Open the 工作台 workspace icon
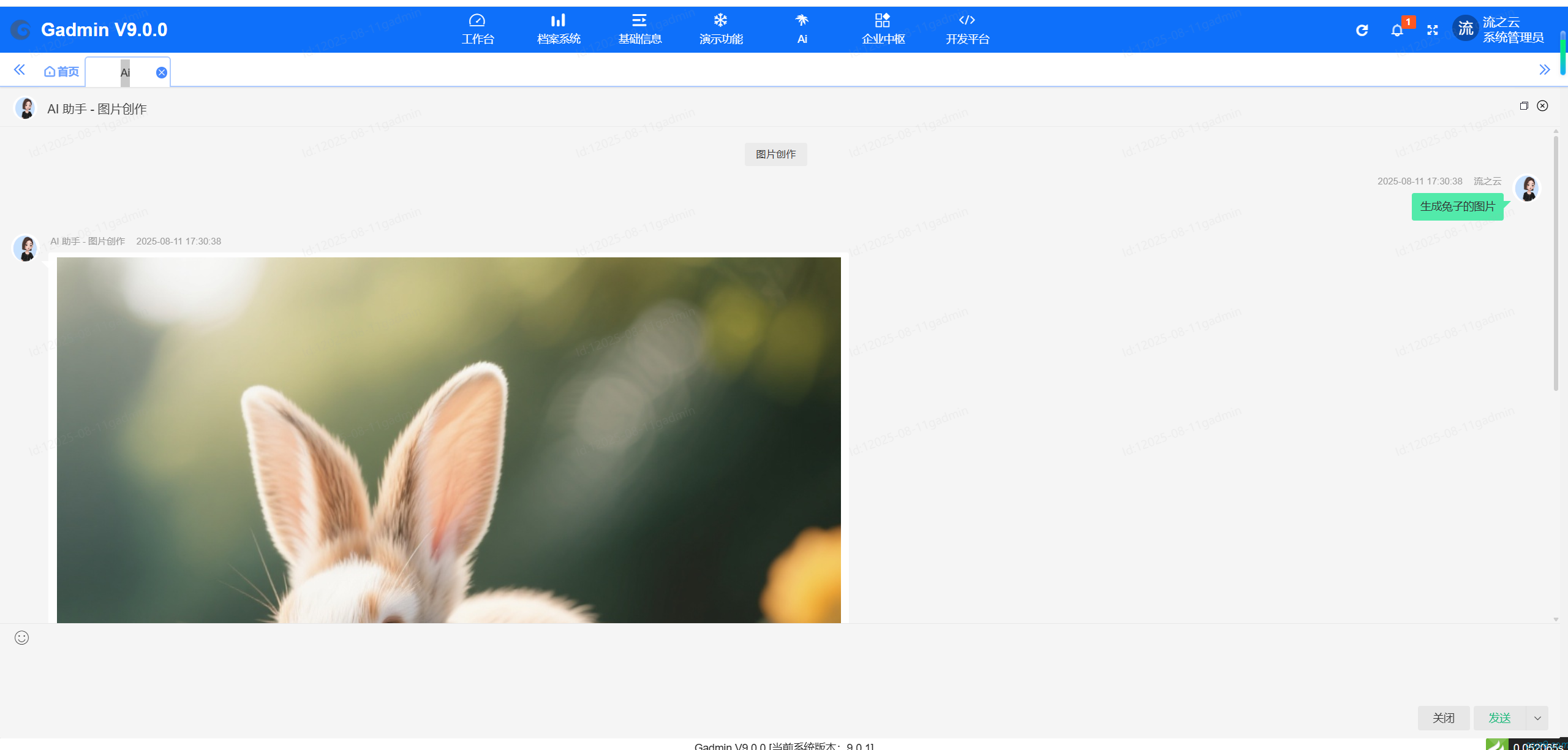The width and height of the screenshot is (1568, 750). tap(478, 29)
